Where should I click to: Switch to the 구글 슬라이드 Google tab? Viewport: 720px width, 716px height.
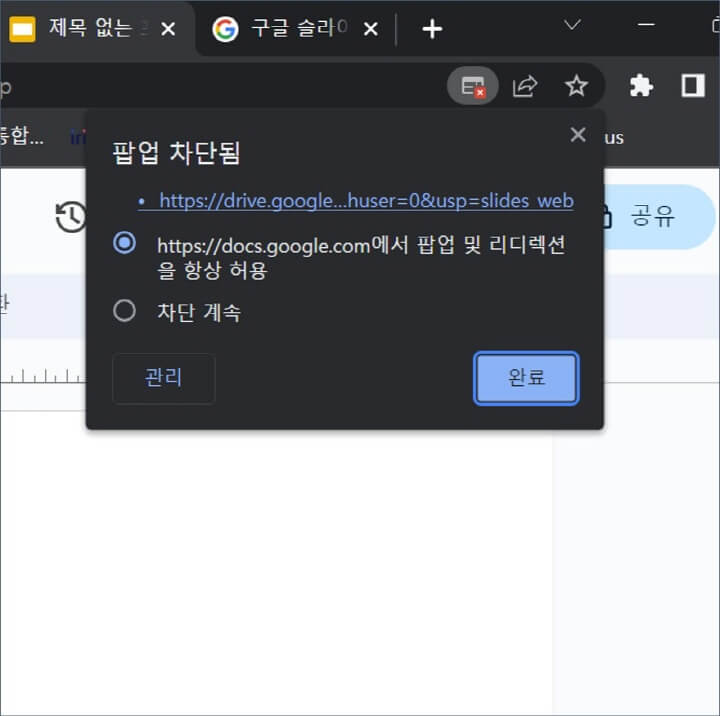[x=294, y=29]
